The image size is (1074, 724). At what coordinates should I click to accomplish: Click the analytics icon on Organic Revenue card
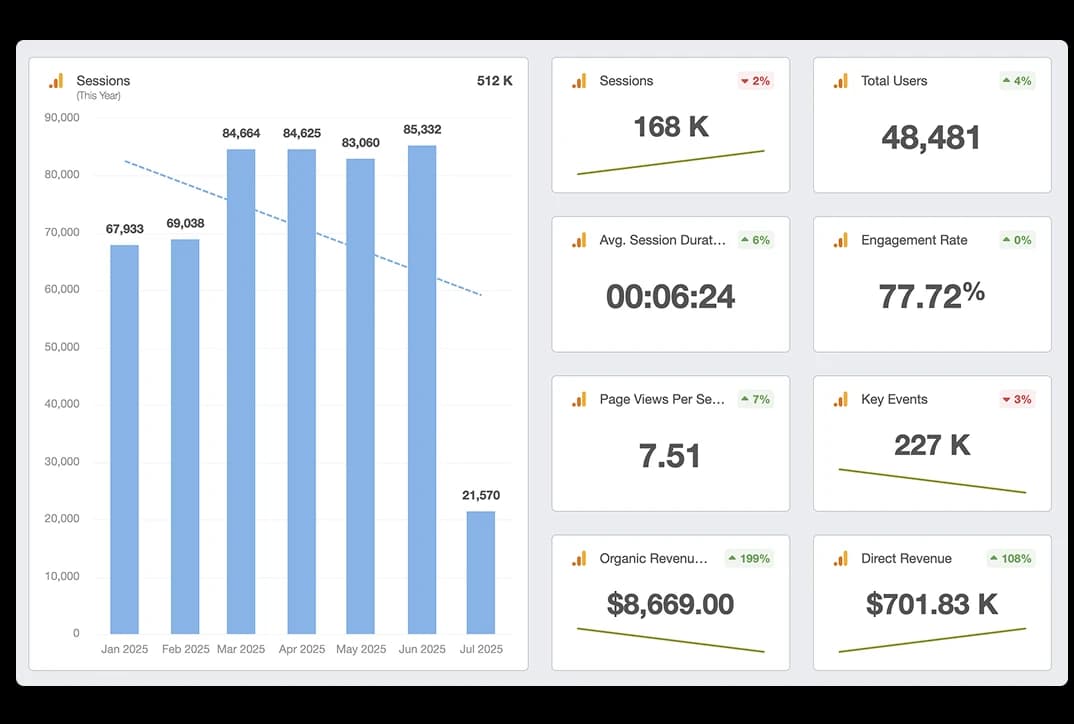579,559
